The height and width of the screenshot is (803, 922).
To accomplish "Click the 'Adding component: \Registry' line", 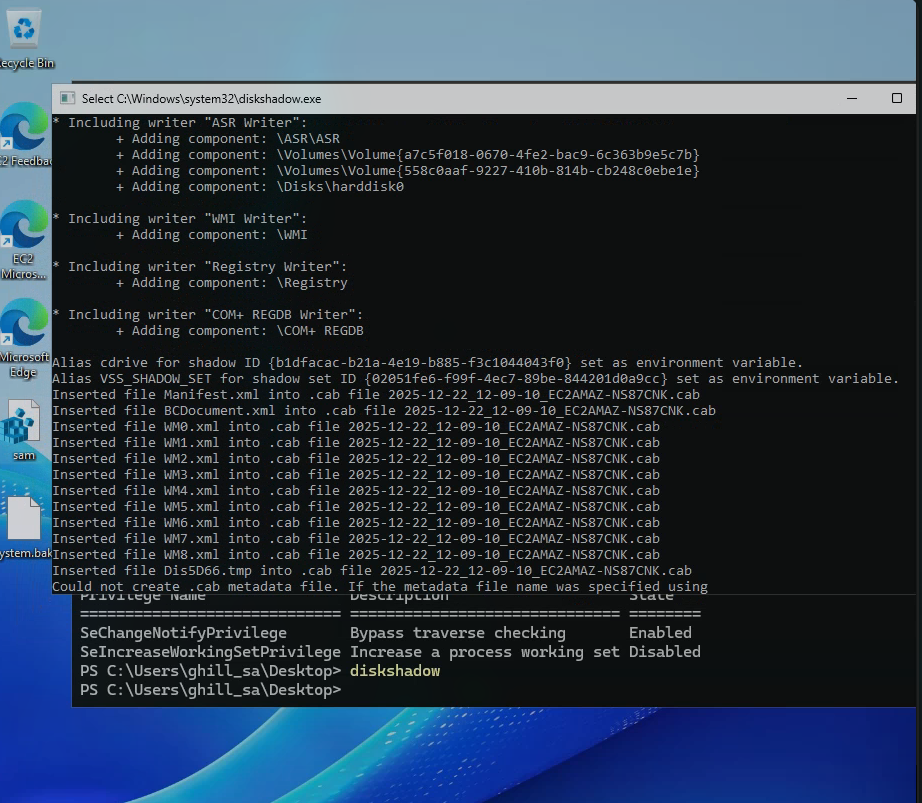I will pyautogui.click(x=232, y=283).
